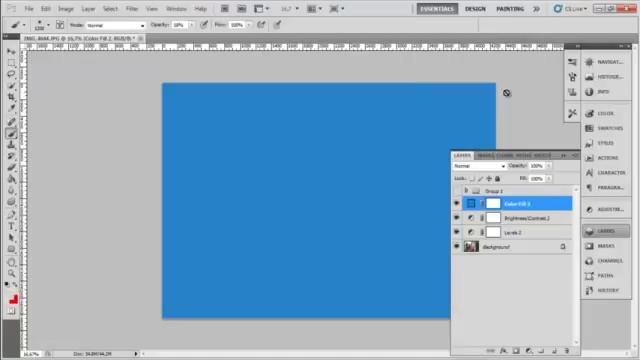
Task: Select the Brush tool in toolbox
Action: coord(11,133)
